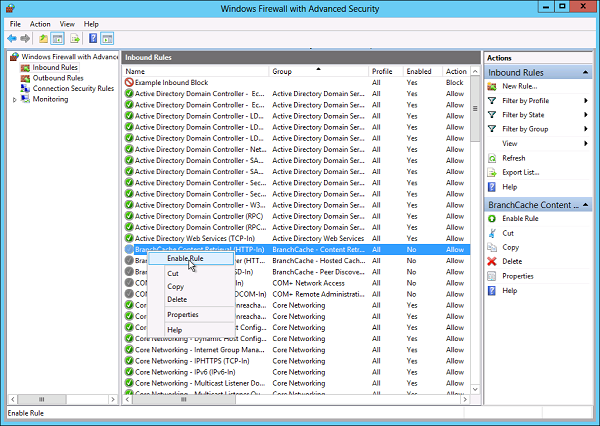Click the scissors Cut icon in Actions
Screen dimensions: 600x426
pos(492,233)
